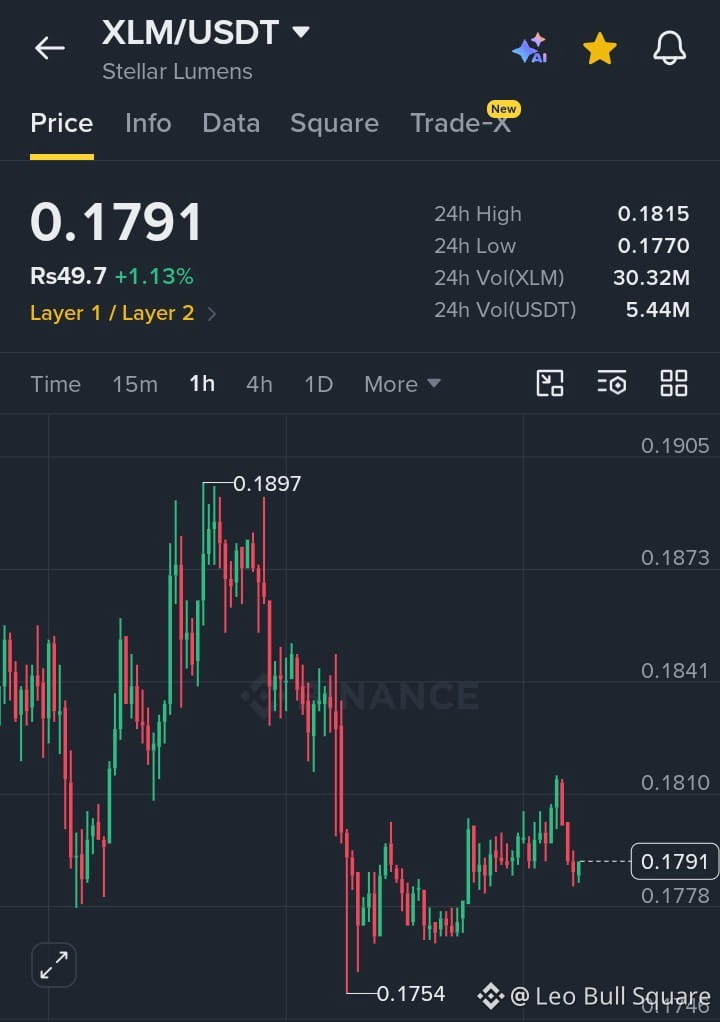Click the large 0.1791 price
The image size is (720, 1022).
pyautogui.click(x=117, y=222)
